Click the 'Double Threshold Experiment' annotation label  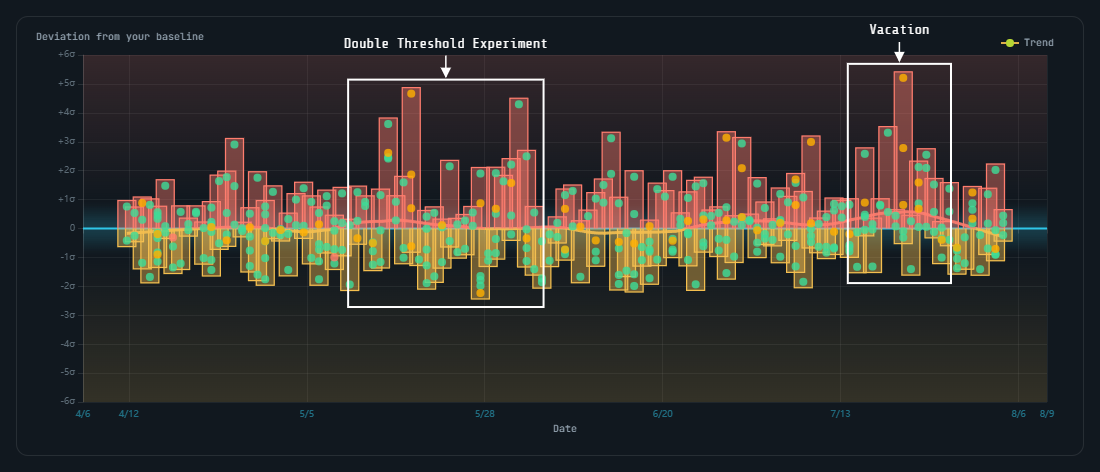pyautogui.click(x=445, y=43)
